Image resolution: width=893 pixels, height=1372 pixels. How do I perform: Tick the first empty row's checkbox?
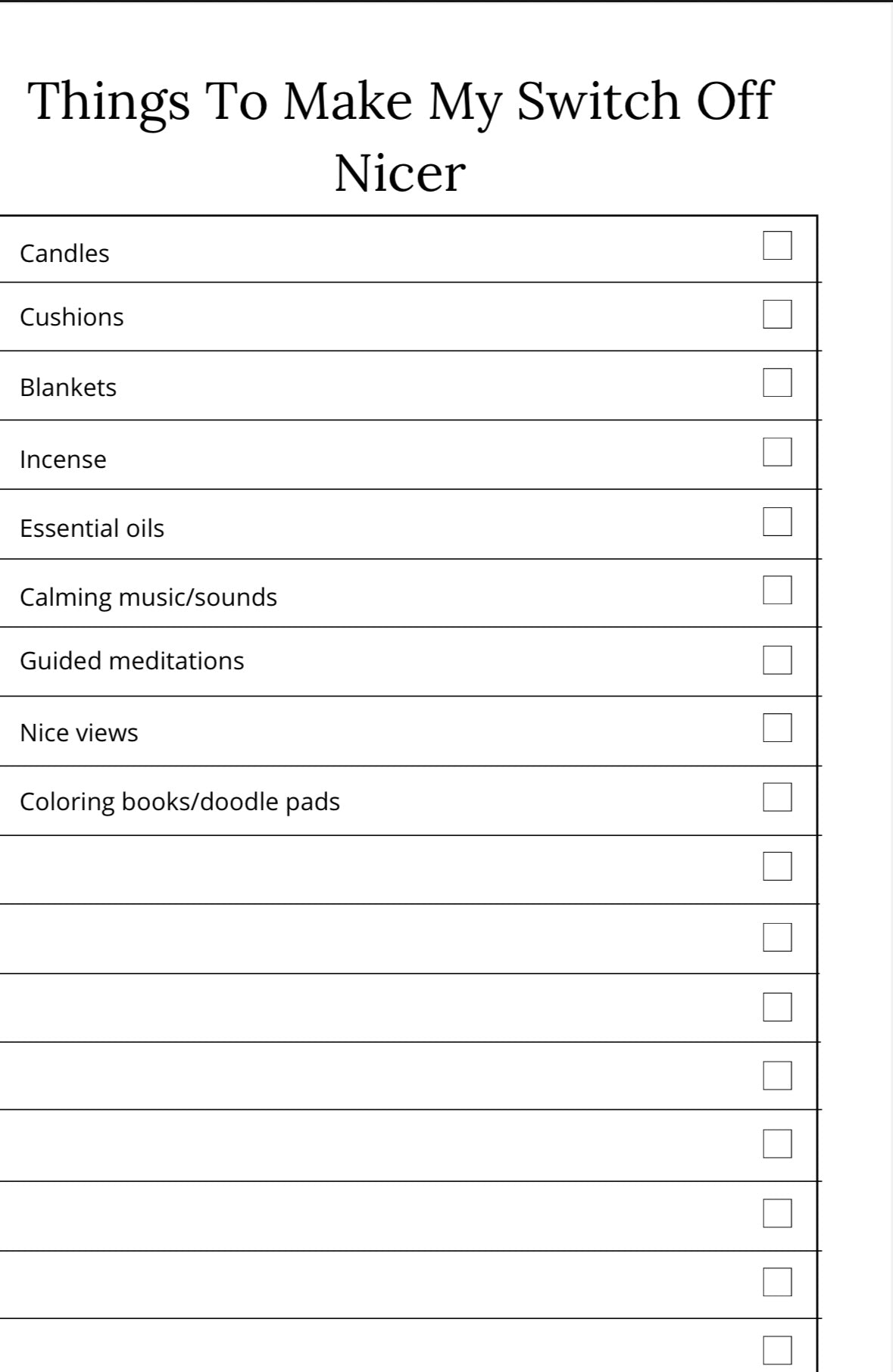(777, 866)
